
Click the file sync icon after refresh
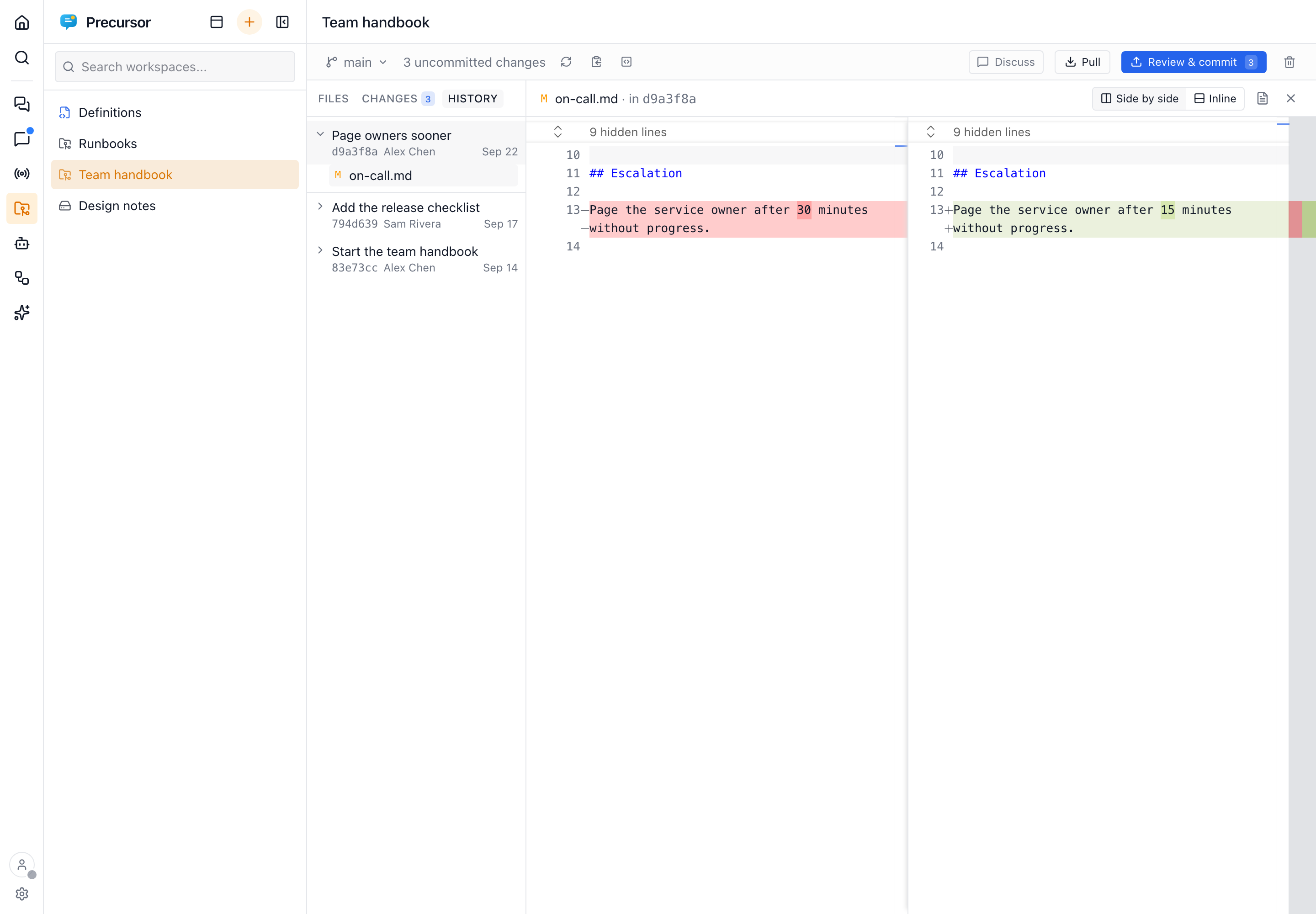(x=596, y=62)
